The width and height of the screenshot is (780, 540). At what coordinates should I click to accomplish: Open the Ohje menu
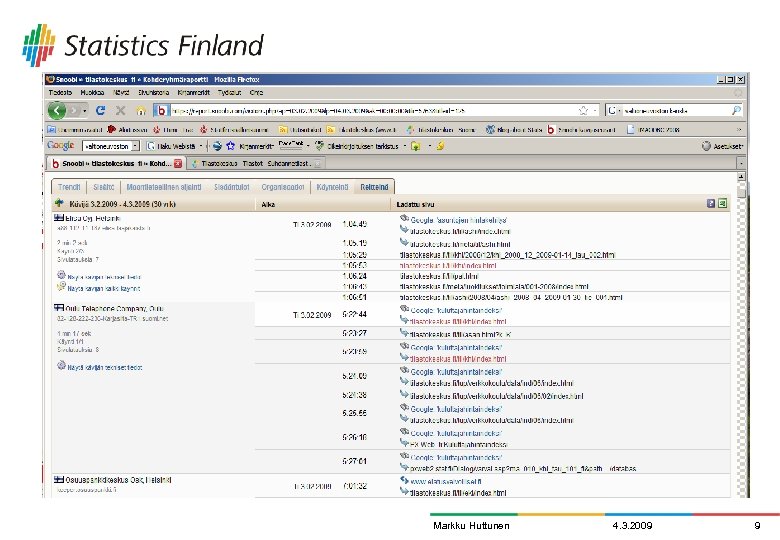(256, 92)
